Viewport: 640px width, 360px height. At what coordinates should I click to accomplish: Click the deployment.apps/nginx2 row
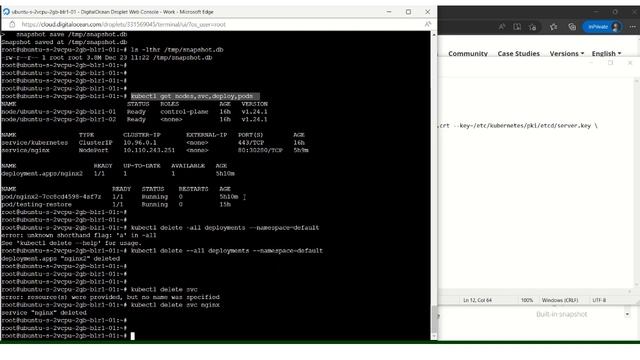118,174
